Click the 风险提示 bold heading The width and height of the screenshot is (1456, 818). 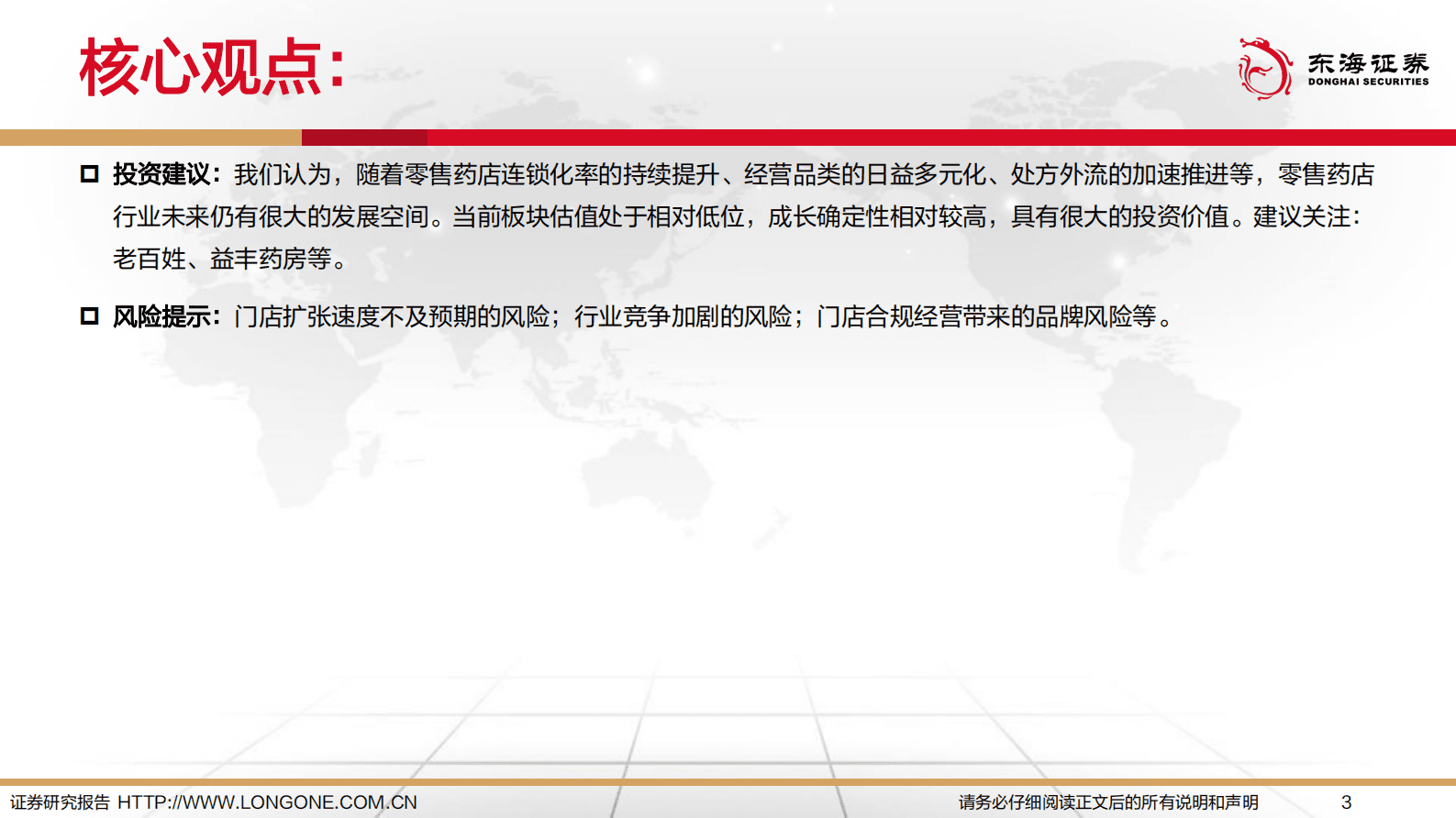pyautogui.click(x=161, y=316)
